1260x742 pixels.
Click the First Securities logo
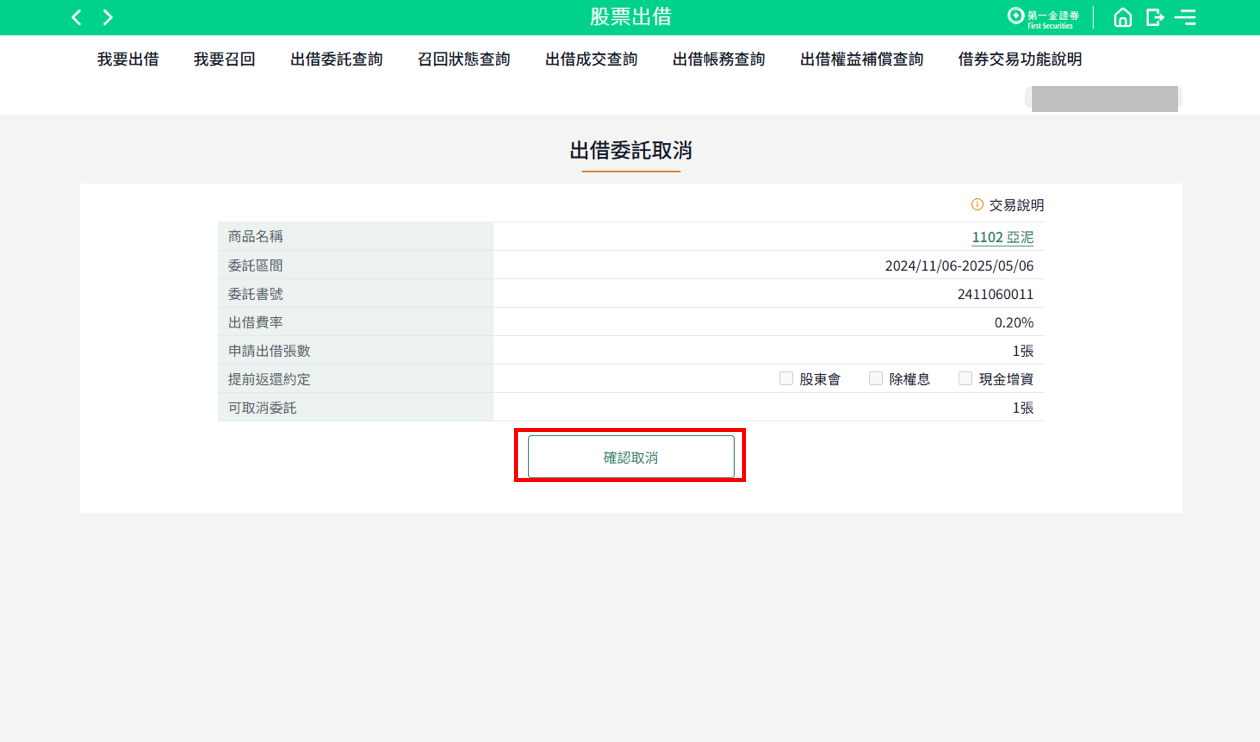tap(1043, 17)
